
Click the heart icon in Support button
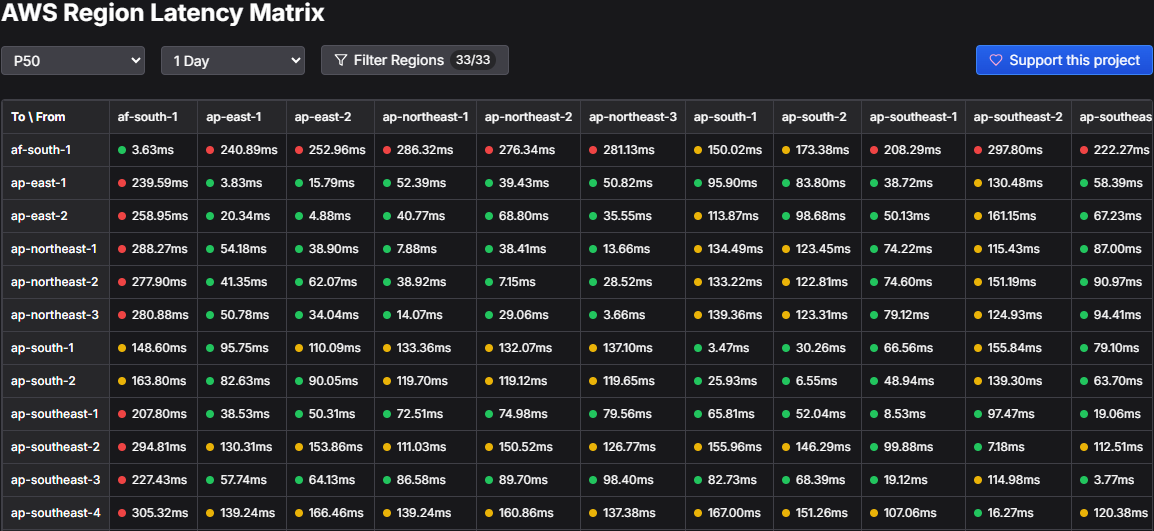click(x=996, y=60)
